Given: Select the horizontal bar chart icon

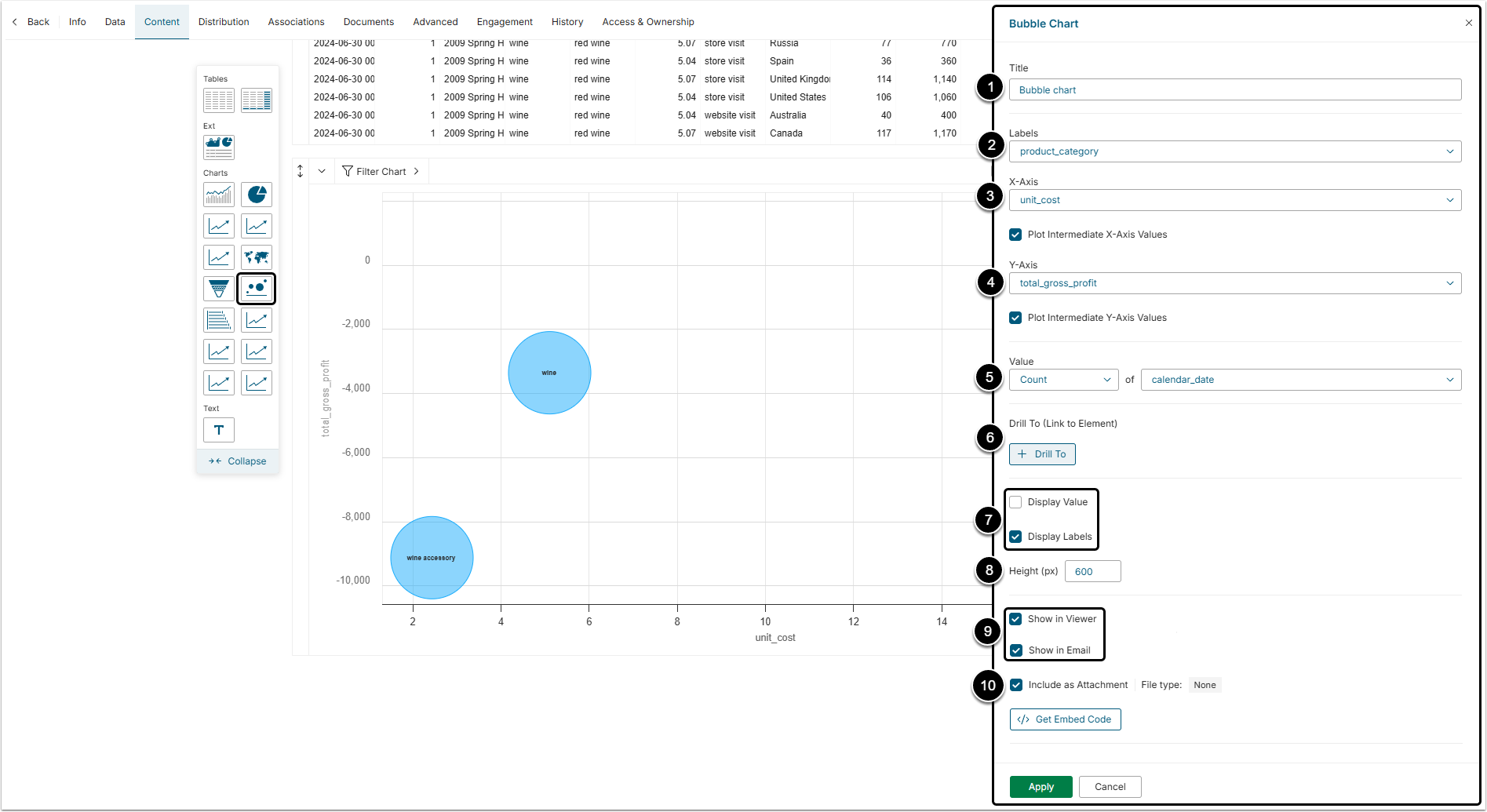Looking at the screenshot, I should 219,320.
